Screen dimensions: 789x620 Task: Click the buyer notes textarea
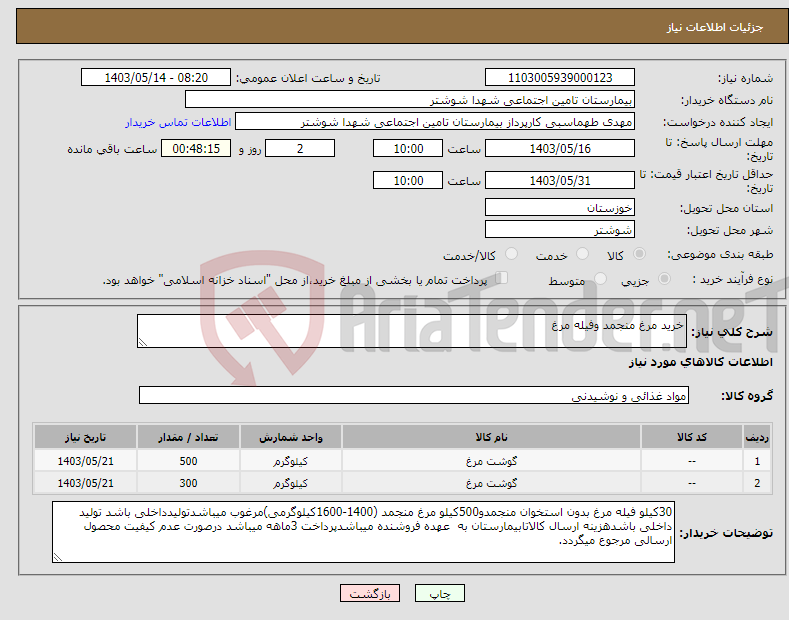pyautogui.click(x=363, y=532)
